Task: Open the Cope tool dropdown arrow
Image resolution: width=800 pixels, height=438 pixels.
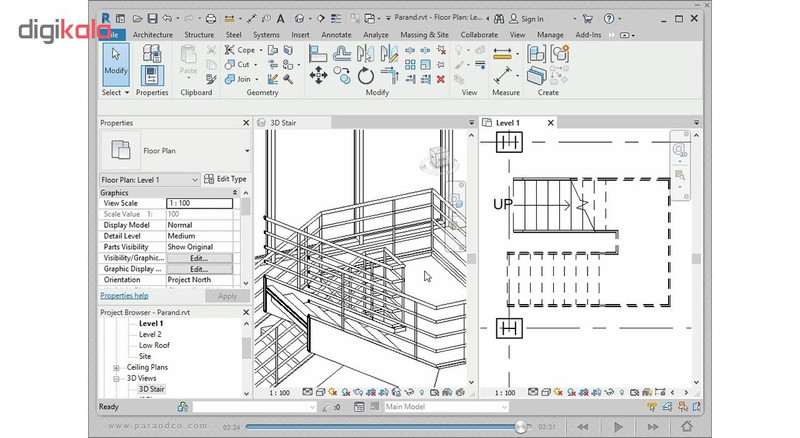Action: click(261, 50)
